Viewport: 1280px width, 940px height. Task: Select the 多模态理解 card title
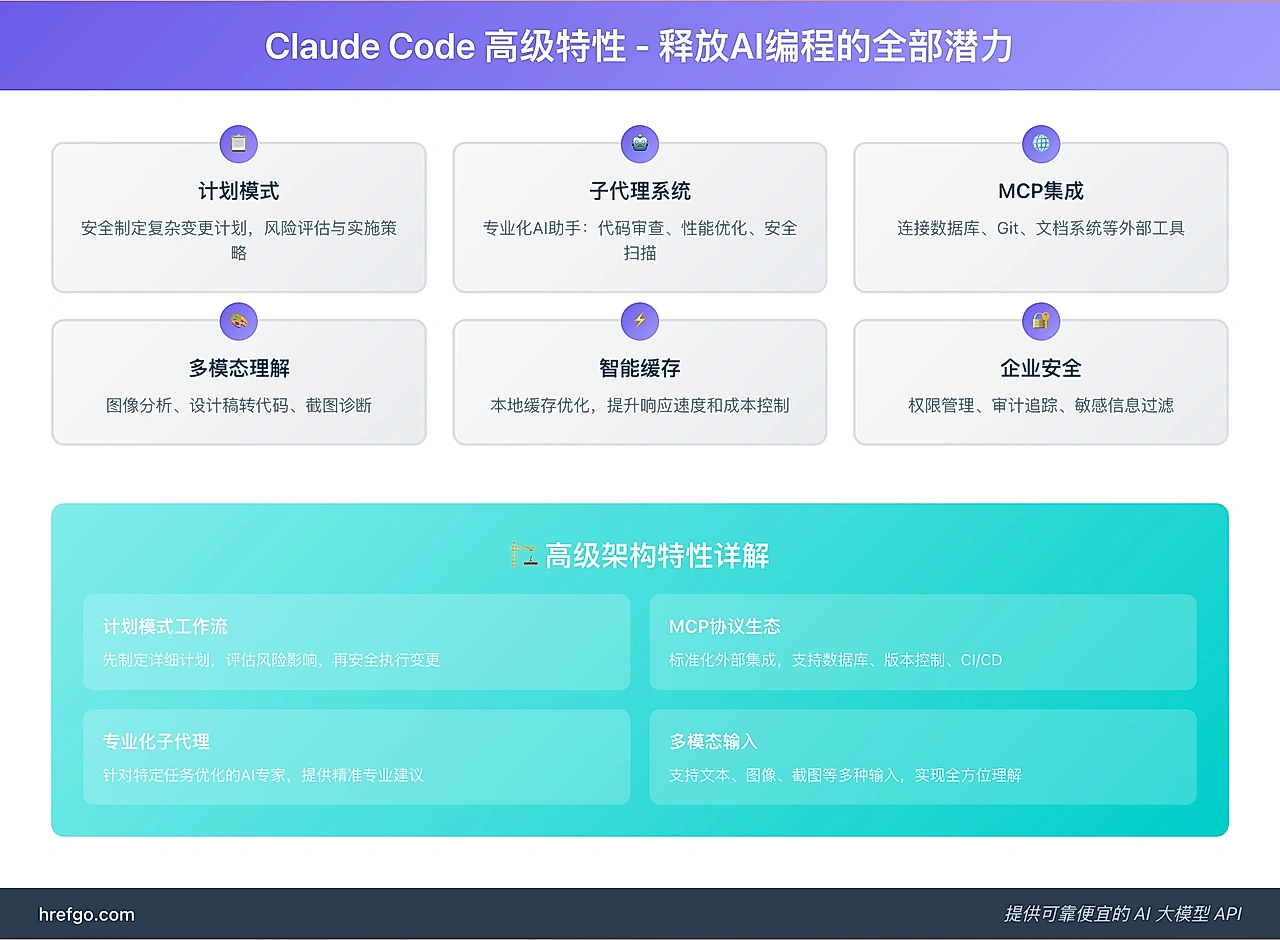tap(239, 368)
